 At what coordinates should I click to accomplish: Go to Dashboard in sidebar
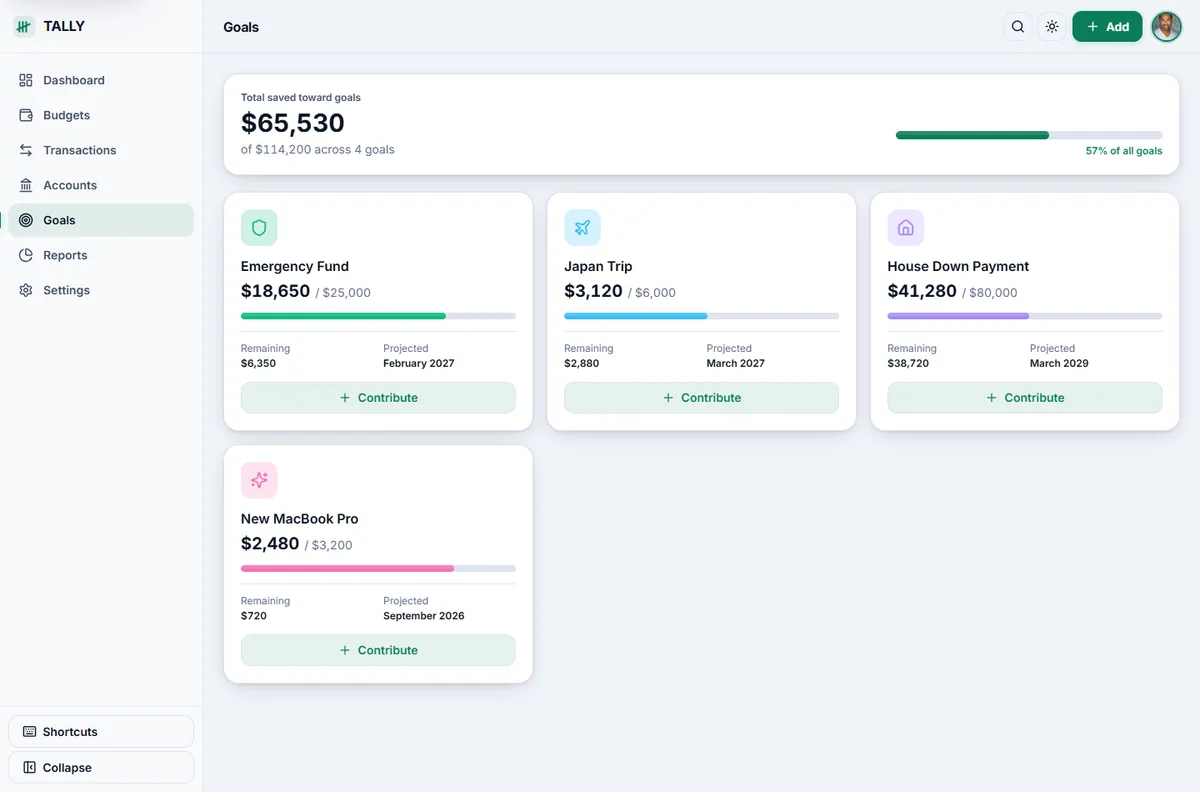tap(101, 80)
